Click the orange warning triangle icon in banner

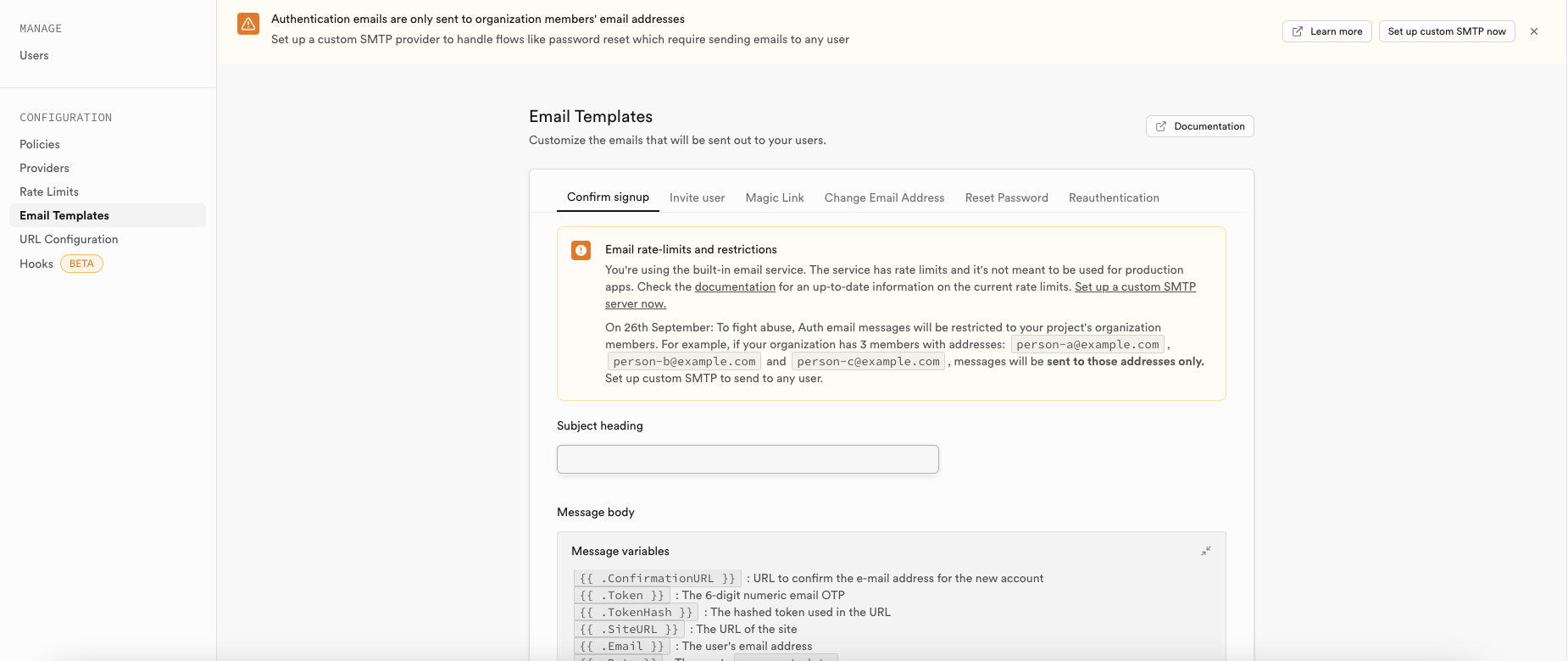tap(248, 24)
